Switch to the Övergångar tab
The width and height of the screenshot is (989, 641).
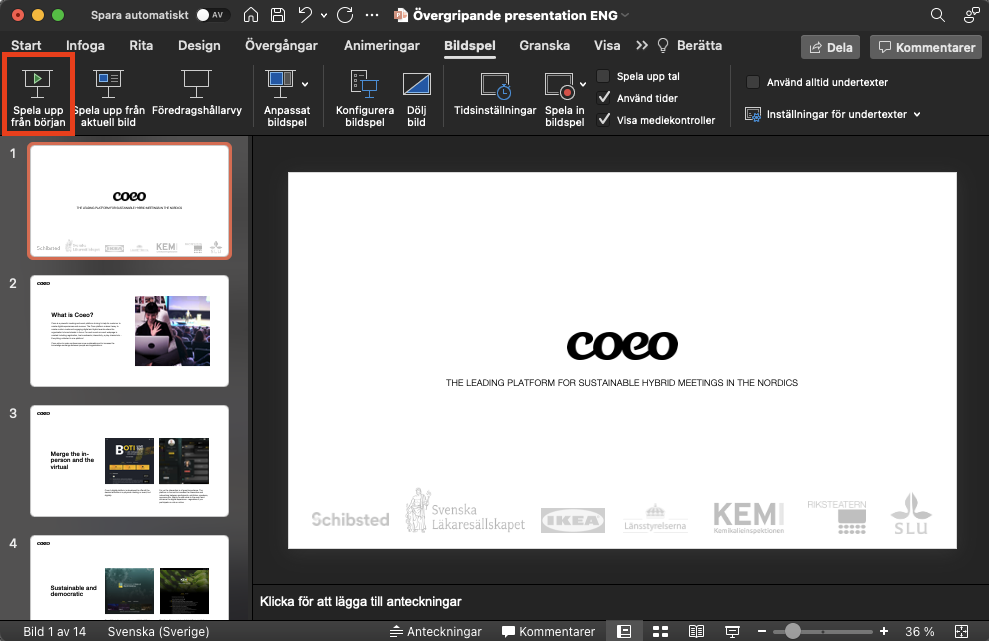[281, 45]
